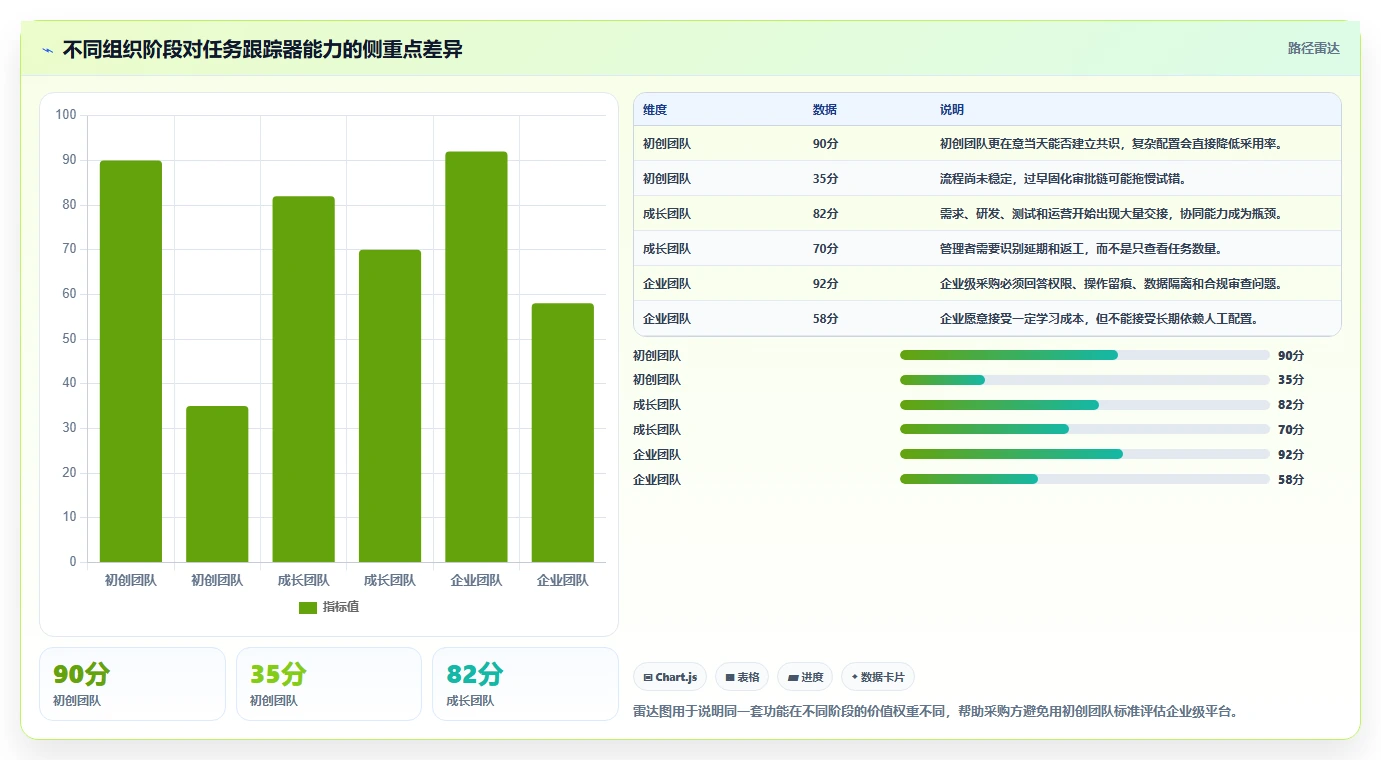This screenshot has height=760, width=1381.
Task: Click the progress bar labeled 82分
Action: point(1085,405)
